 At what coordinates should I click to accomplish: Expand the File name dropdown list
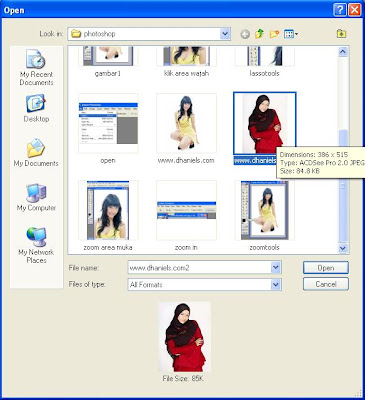point(276,267)
